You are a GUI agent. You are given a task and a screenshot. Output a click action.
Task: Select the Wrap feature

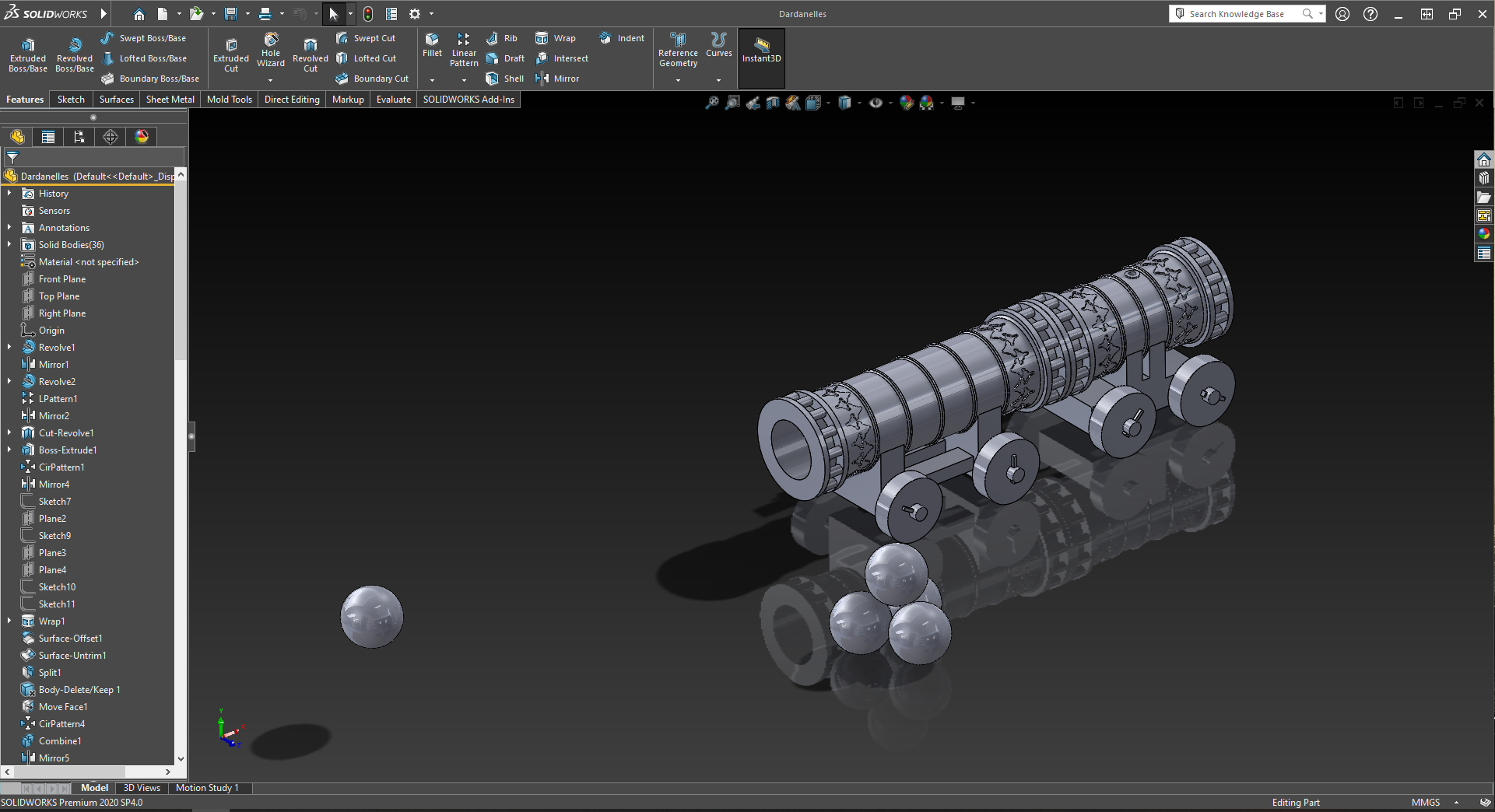coord(555,38)
